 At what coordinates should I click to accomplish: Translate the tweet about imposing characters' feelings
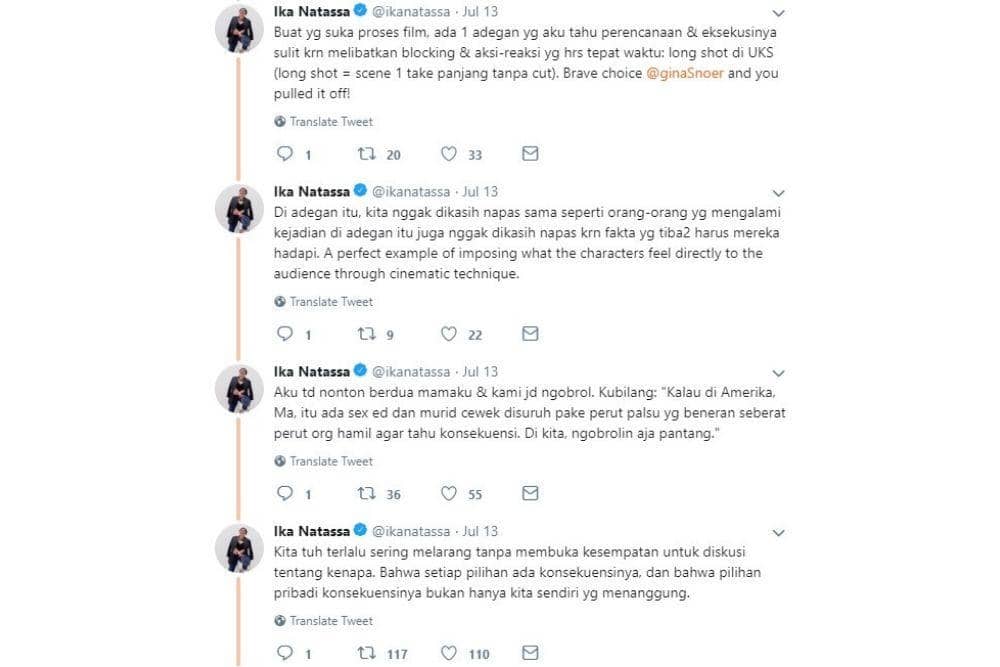coord(332,301)
